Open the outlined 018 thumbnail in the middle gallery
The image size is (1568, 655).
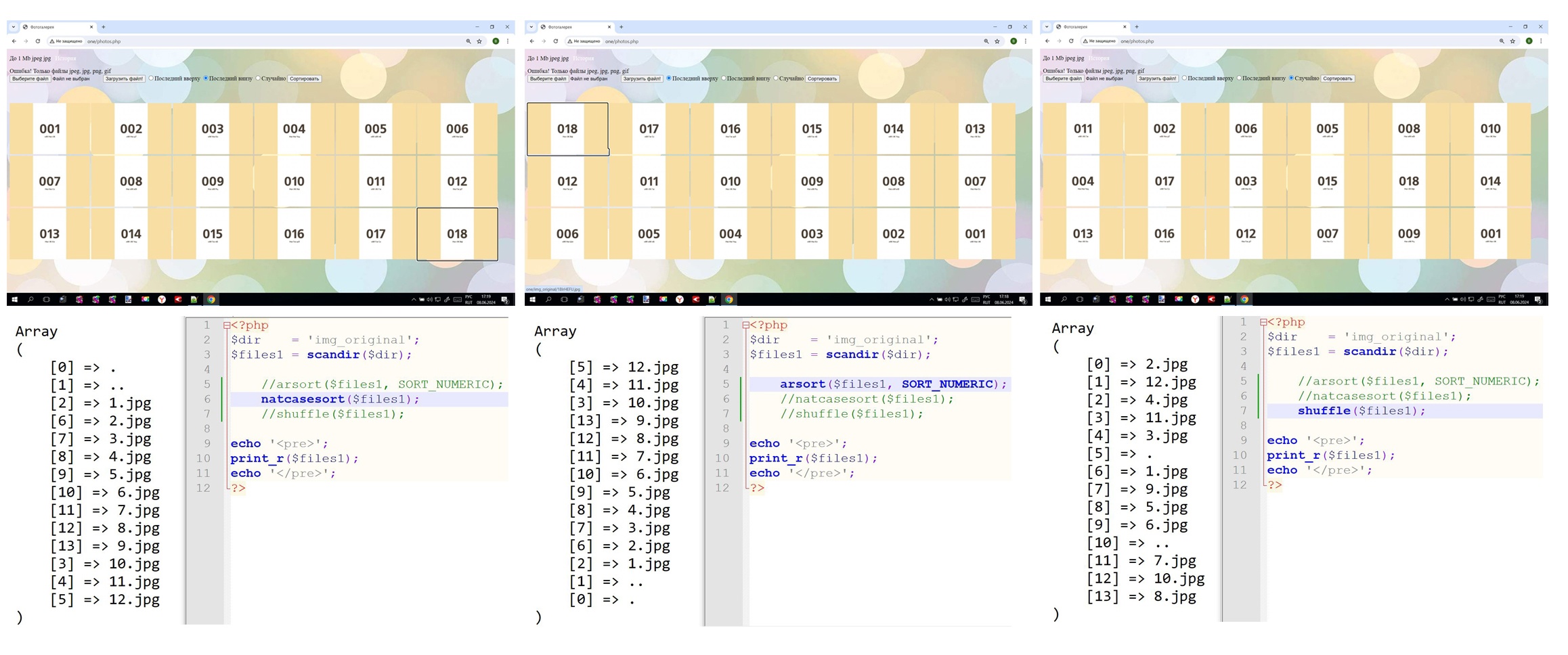pyautogui.click(x=567, y=129)
